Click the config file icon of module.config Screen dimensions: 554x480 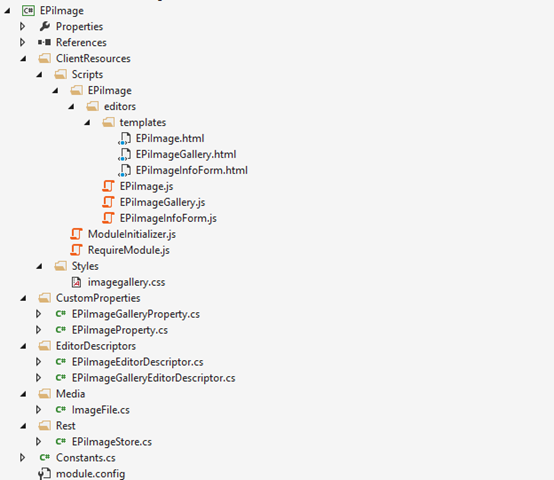(x=45, y=474)
